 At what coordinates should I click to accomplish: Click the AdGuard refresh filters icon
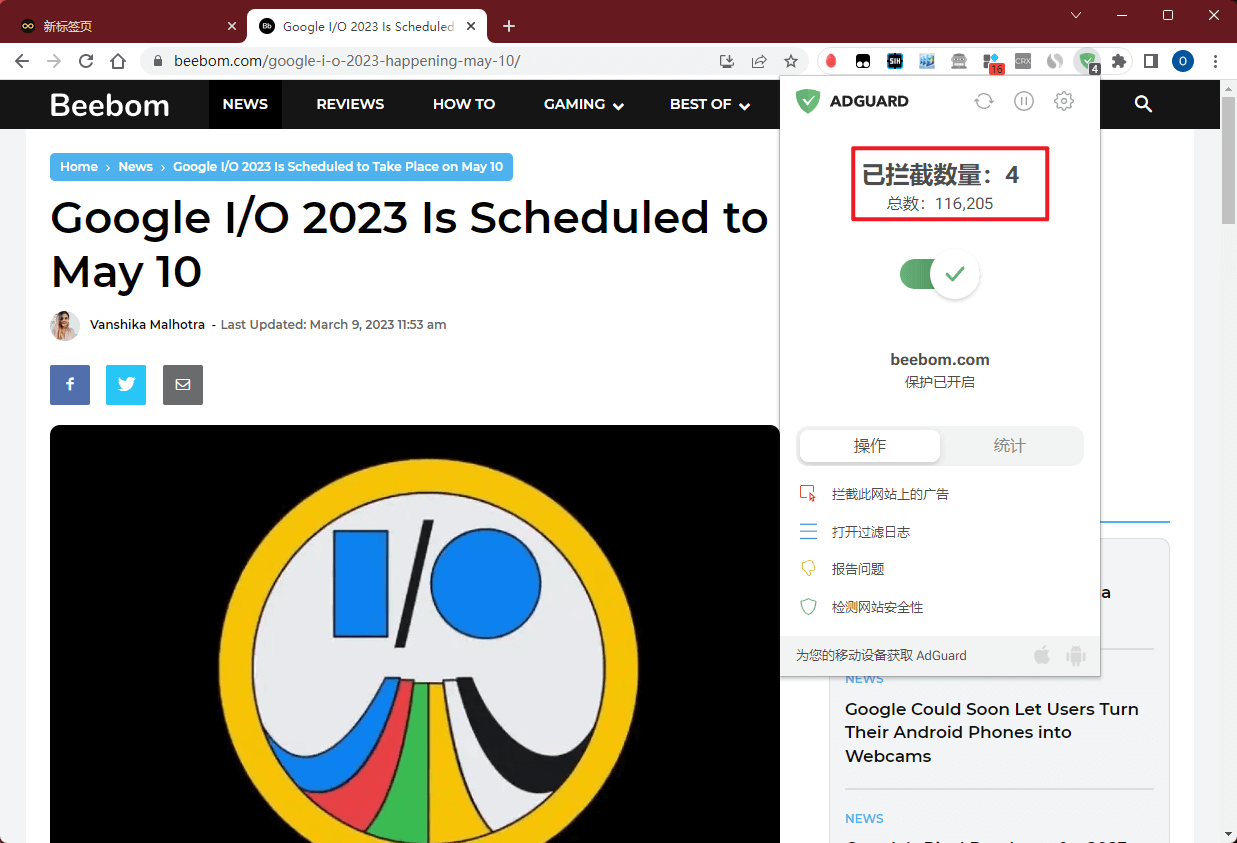point(983,101)
